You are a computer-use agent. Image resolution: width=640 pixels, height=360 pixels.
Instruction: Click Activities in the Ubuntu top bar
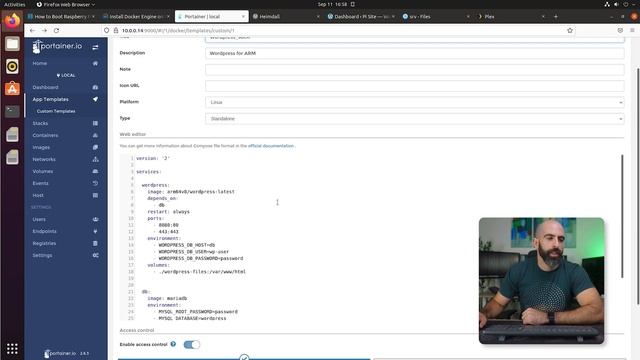click(14, 4)
